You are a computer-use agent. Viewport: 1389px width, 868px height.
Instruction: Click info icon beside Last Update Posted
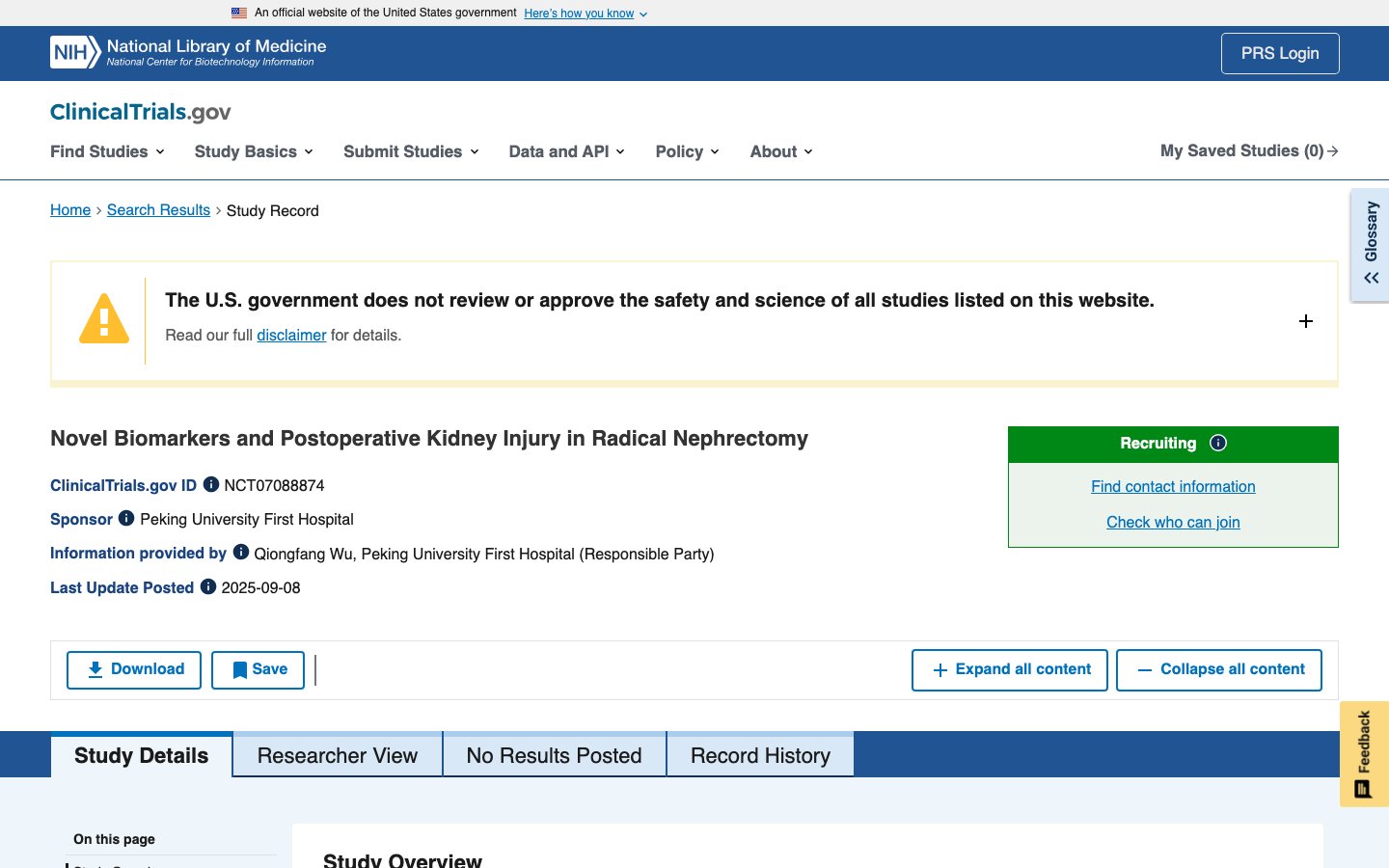click(208, 586)
